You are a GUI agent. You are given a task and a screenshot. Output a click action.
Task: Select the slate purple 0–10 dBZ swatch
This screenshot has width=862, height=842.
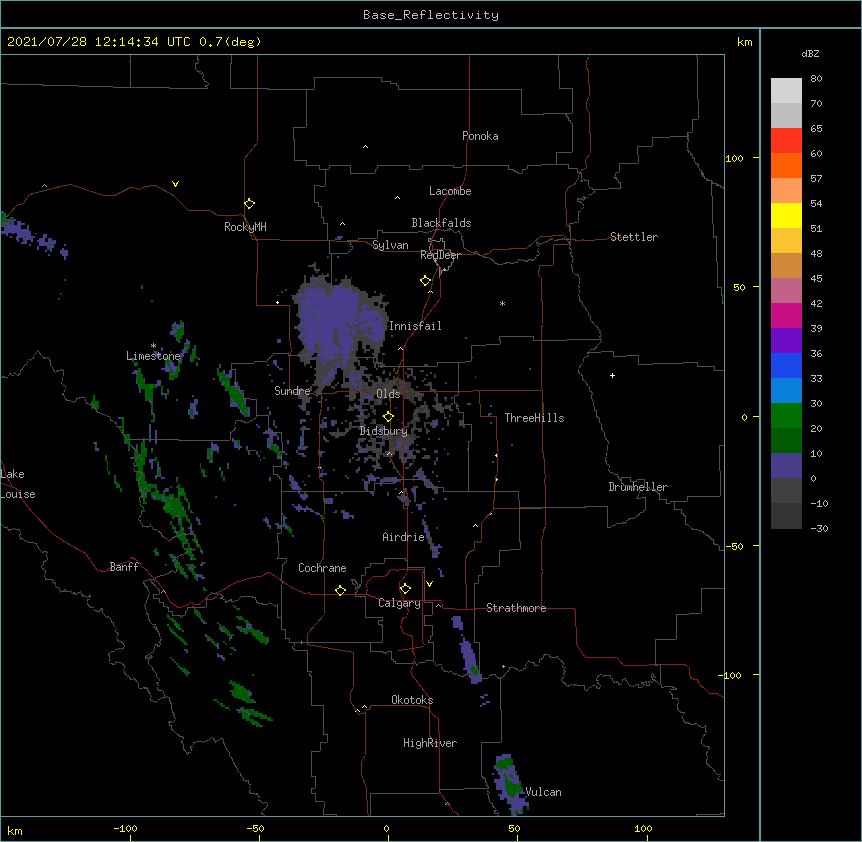[786, 466]
